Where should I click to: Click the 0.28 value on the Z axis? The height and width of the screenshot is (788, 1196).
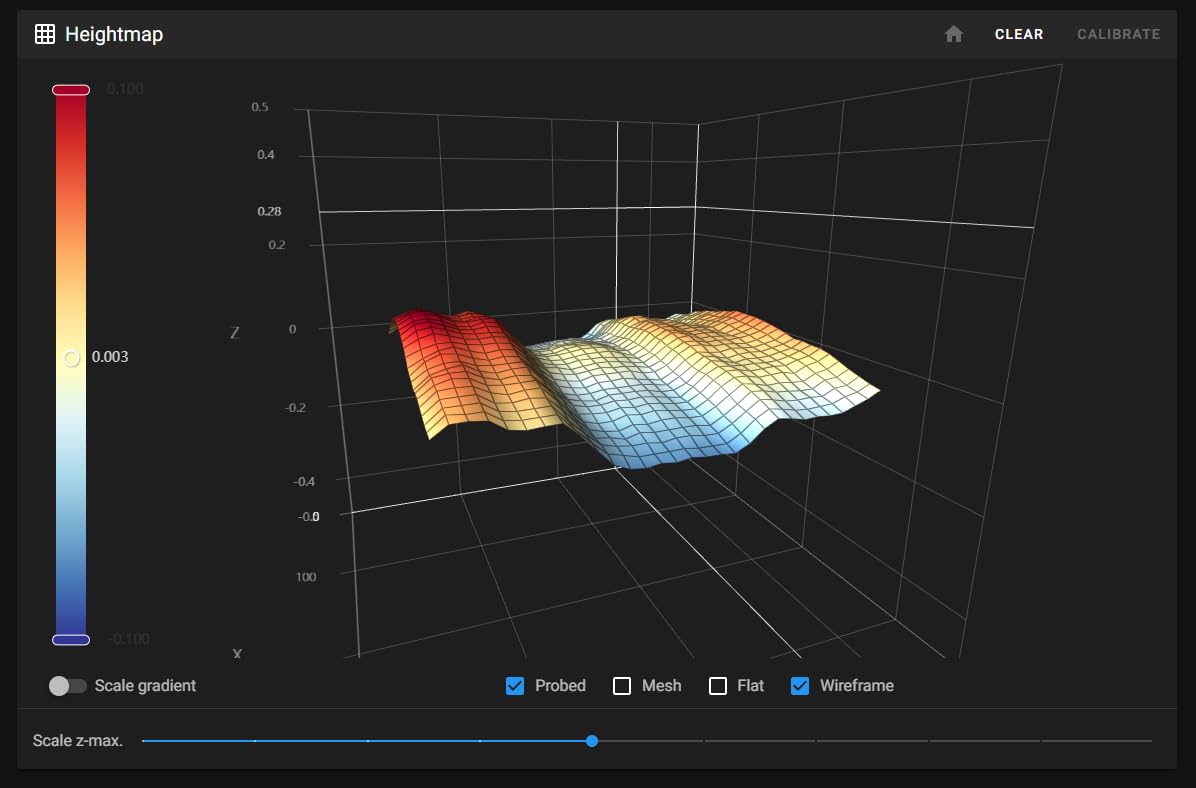[269, 211]
